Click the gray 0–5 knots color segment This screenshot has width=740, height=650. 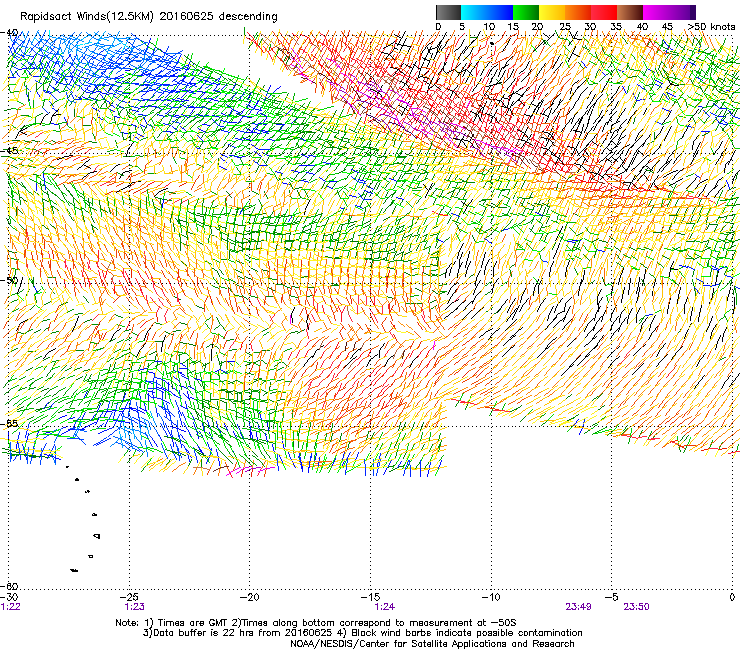448,12
